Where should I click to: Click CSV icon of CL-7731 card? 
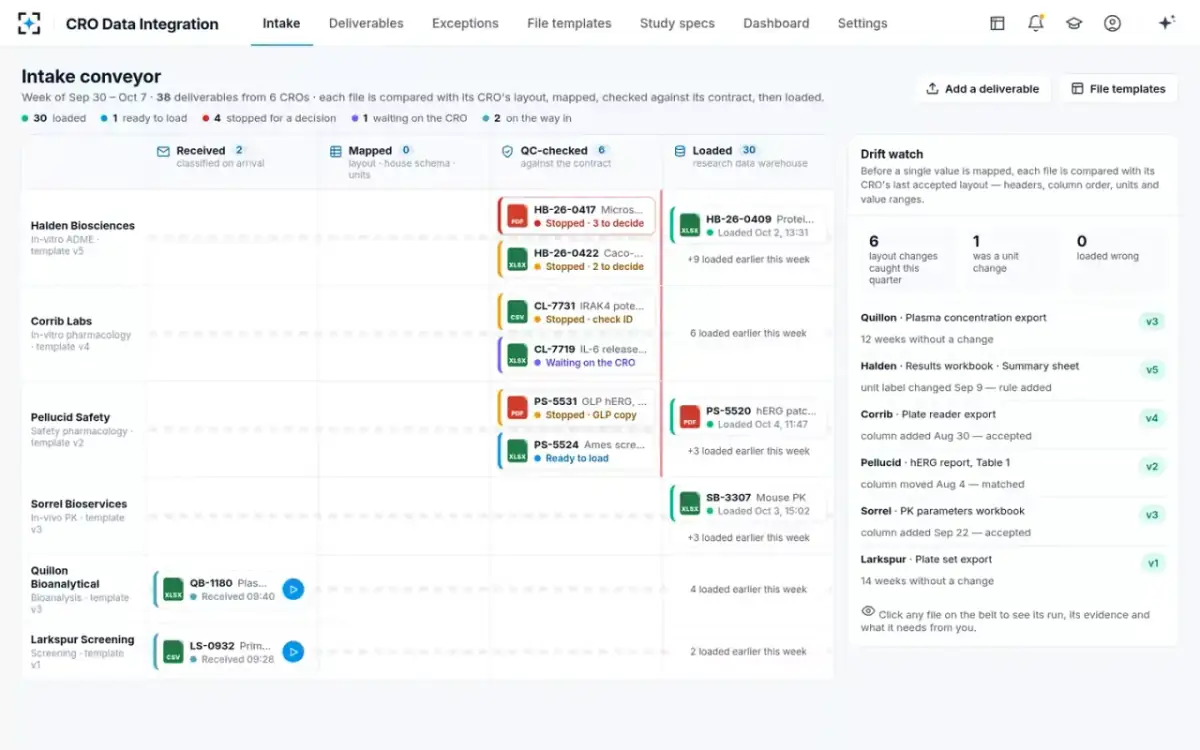point(517,312)
